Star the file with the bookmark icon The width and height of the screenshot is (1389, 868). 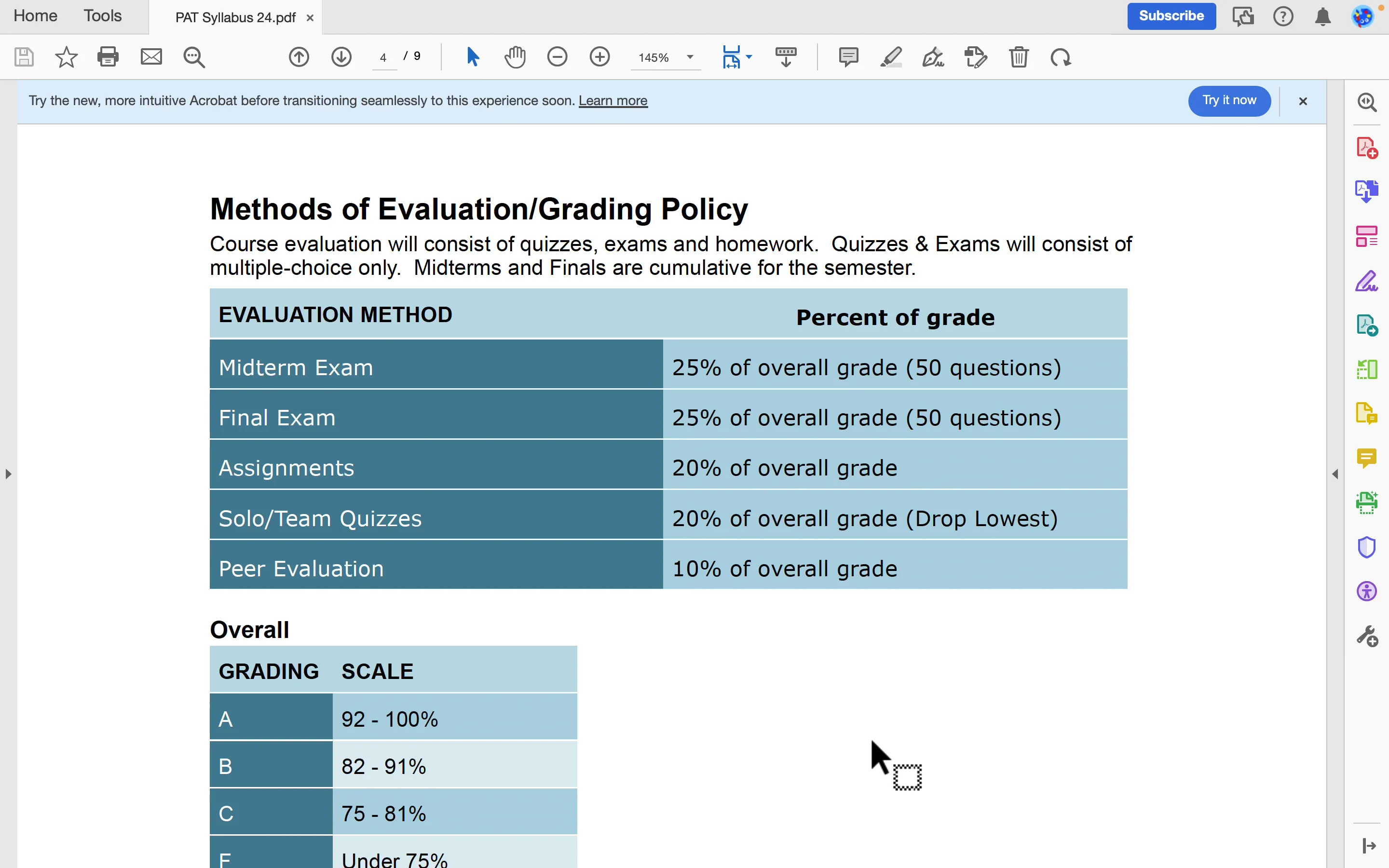pos(66,57)
